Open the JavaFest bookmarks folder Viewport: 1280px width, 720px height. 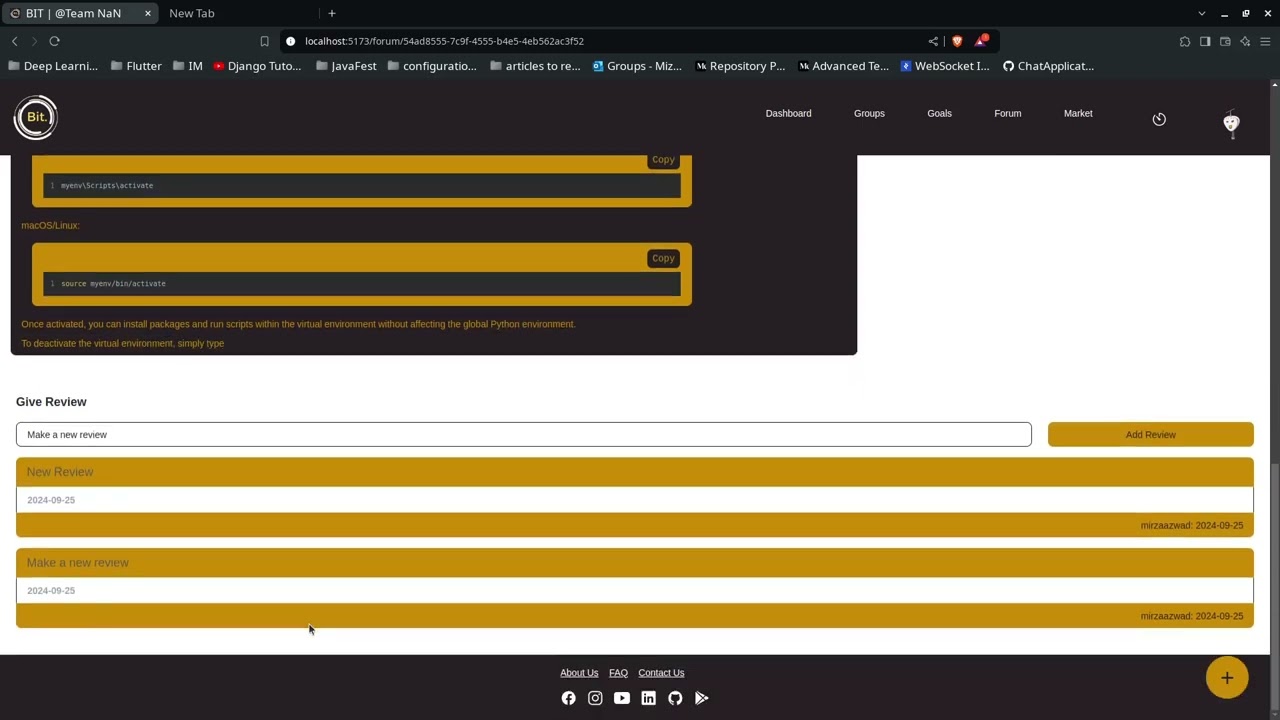[x=346, y=66]
